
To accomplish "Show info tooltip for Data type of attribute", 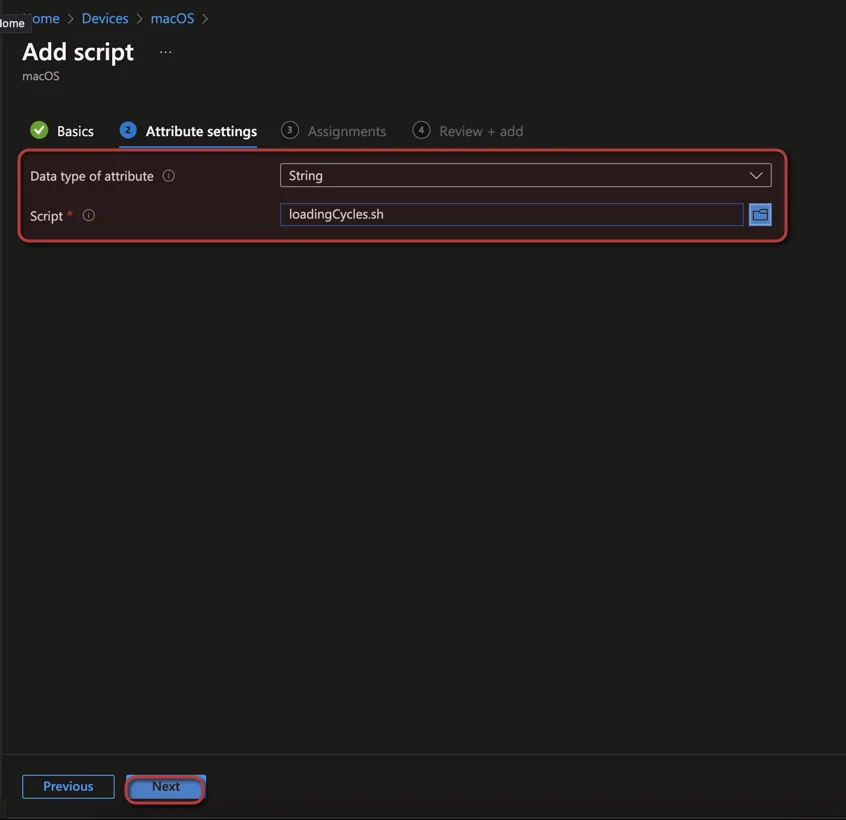I will (x=168, y=176).
